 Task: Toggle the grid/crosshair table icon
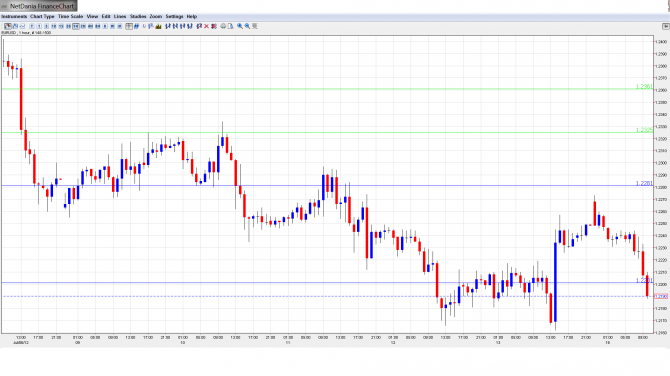(x=129, y=26)
